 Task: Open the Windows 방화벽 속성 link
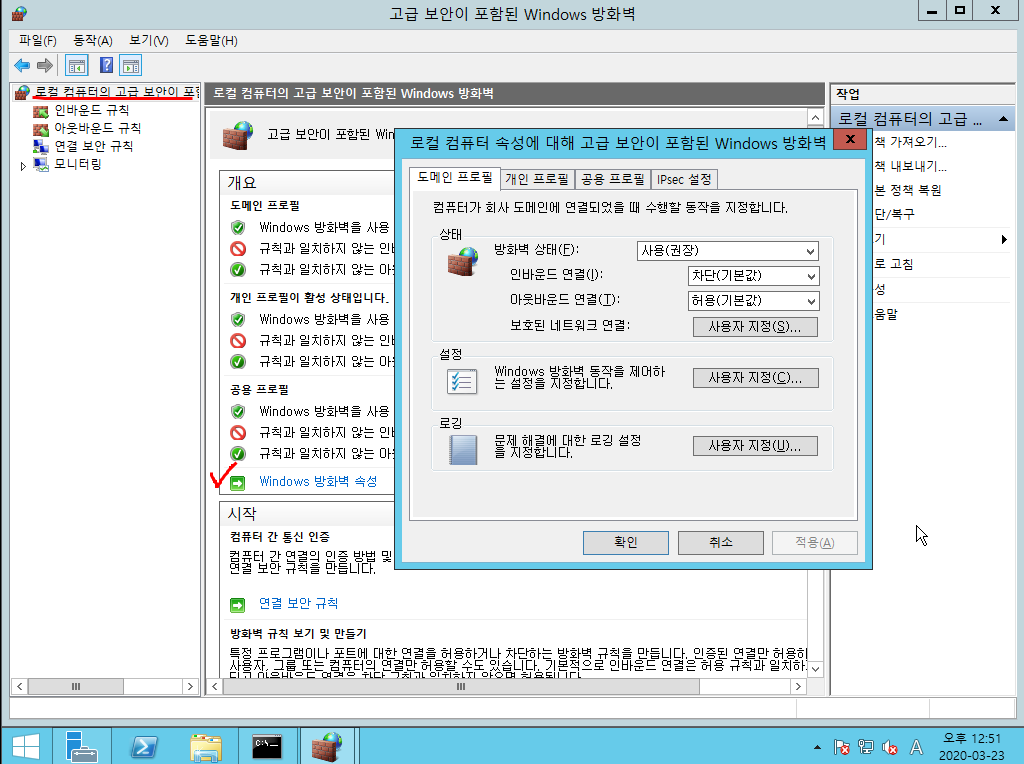click(318, 482)
